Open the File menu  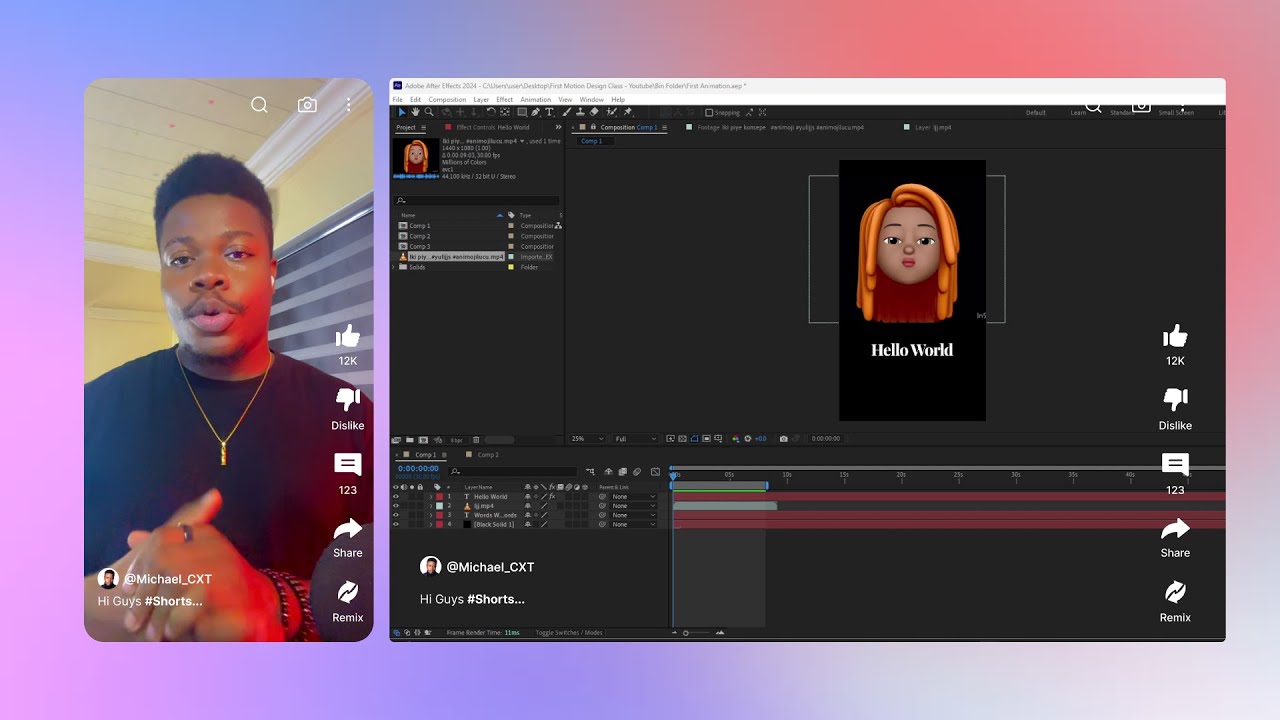coord(397,100)
